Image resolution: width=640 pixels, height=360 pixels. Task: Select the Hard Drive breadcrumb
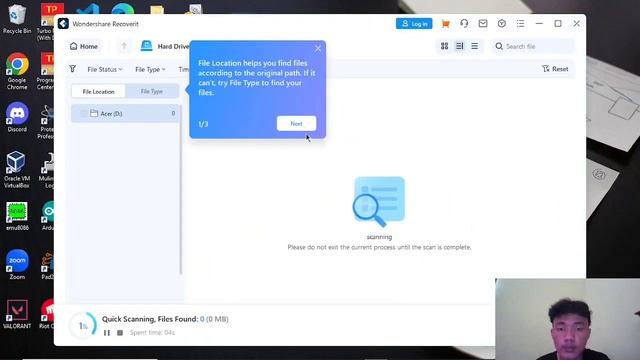165,47
